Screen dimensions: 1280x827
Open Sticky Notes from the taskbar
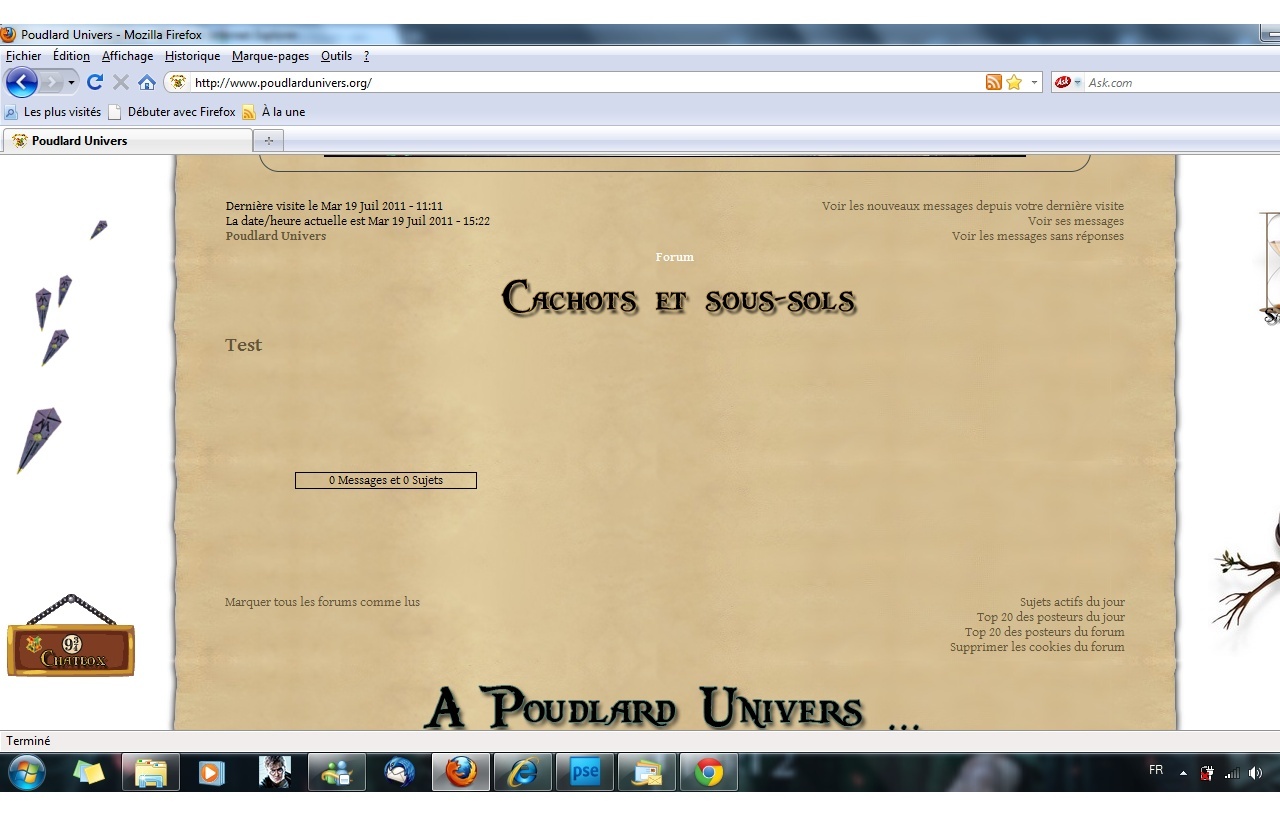pos(89,772)
